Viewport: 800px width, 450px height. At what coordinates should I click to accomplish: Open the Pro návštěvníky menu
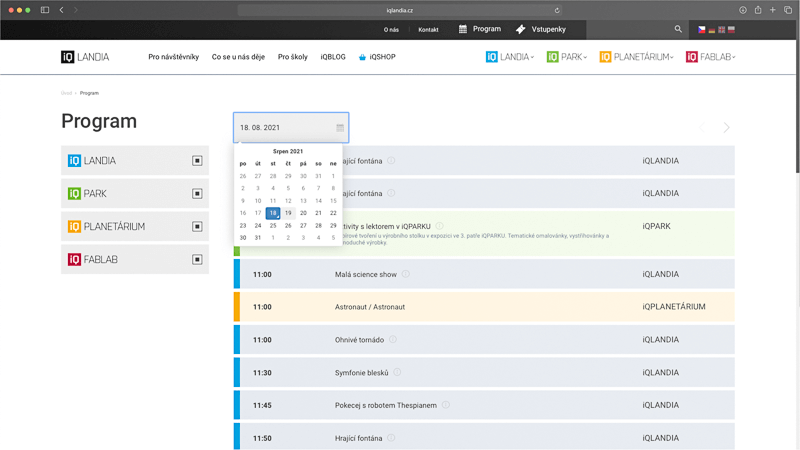pos(173,57)
